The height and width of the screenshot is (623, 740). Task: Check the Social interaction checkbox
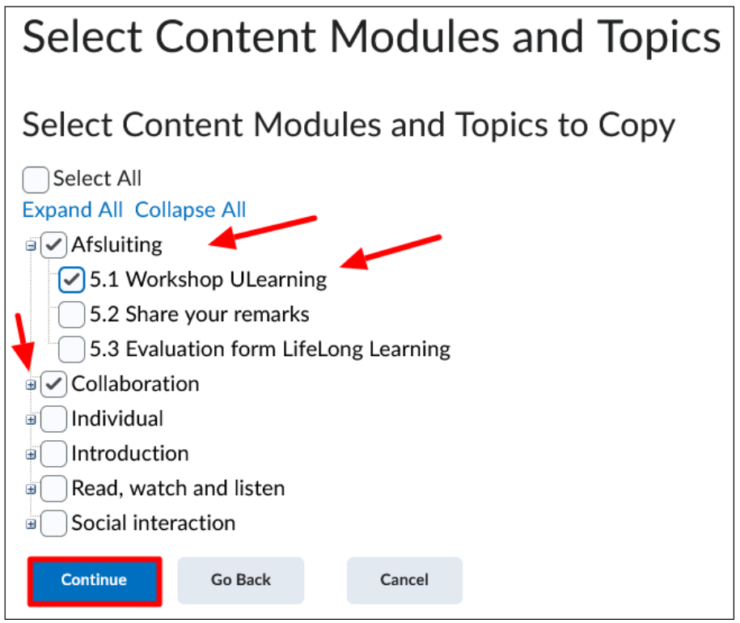(x=53, y=523)
